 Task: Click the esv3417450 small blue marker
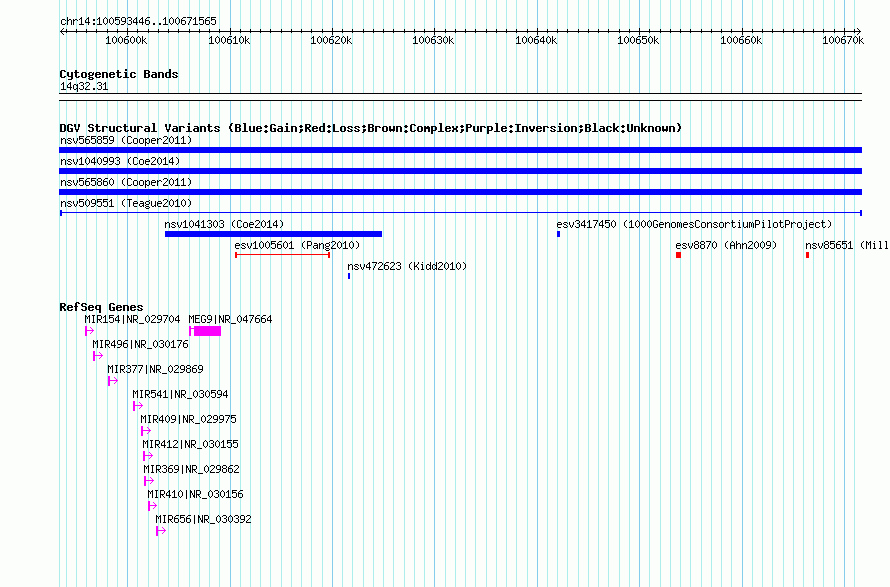(x=559, y=234)
